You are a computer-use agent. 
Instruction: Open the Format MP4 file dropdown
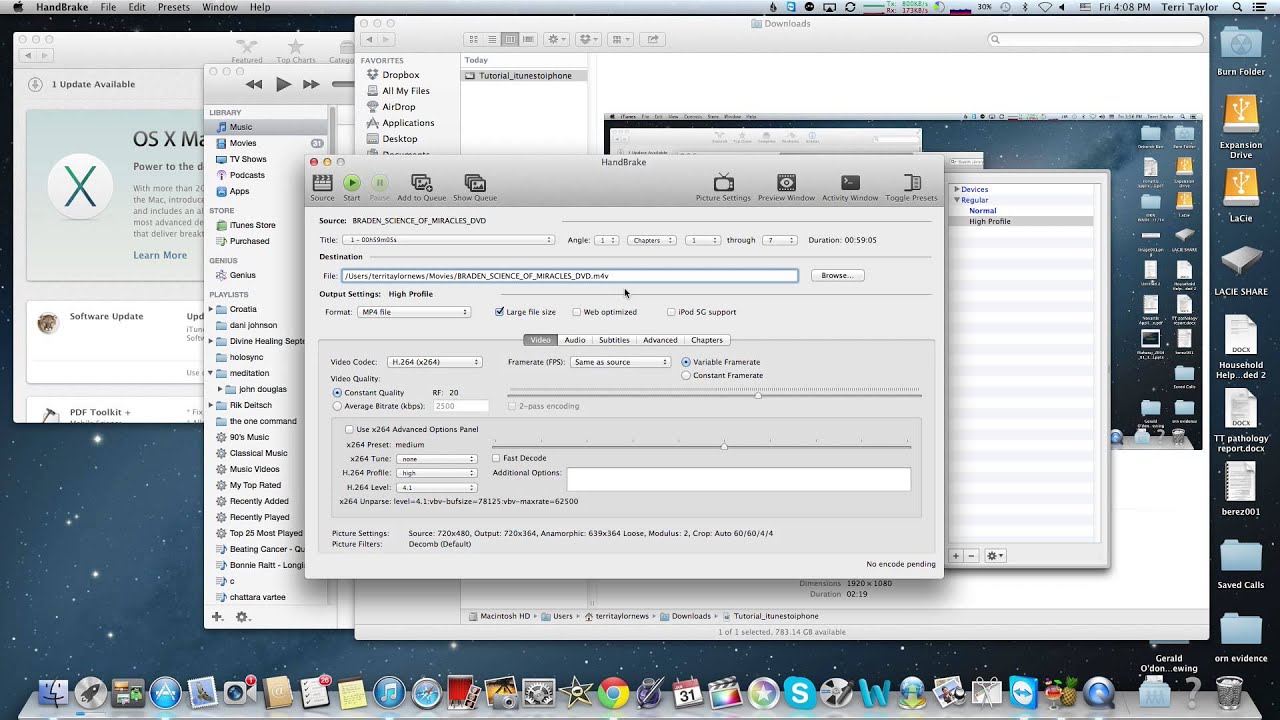click(414, 312)
